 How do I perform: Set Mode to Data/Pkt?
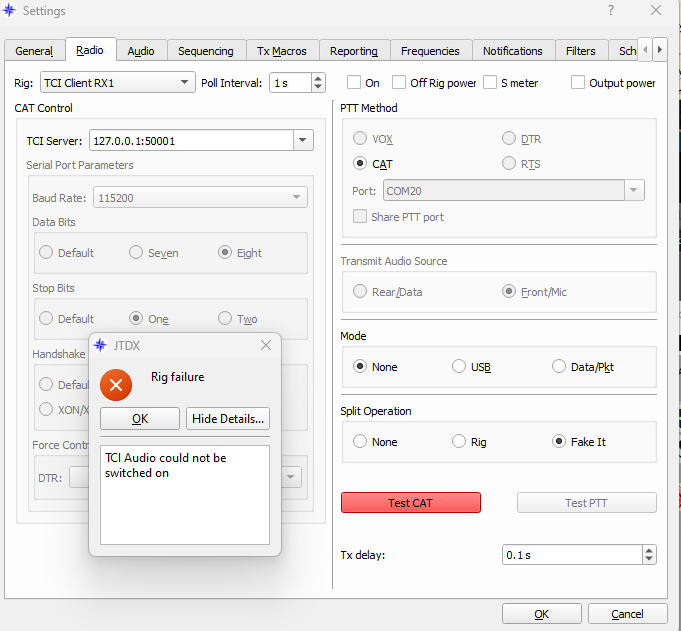click(x=559, y=367)
